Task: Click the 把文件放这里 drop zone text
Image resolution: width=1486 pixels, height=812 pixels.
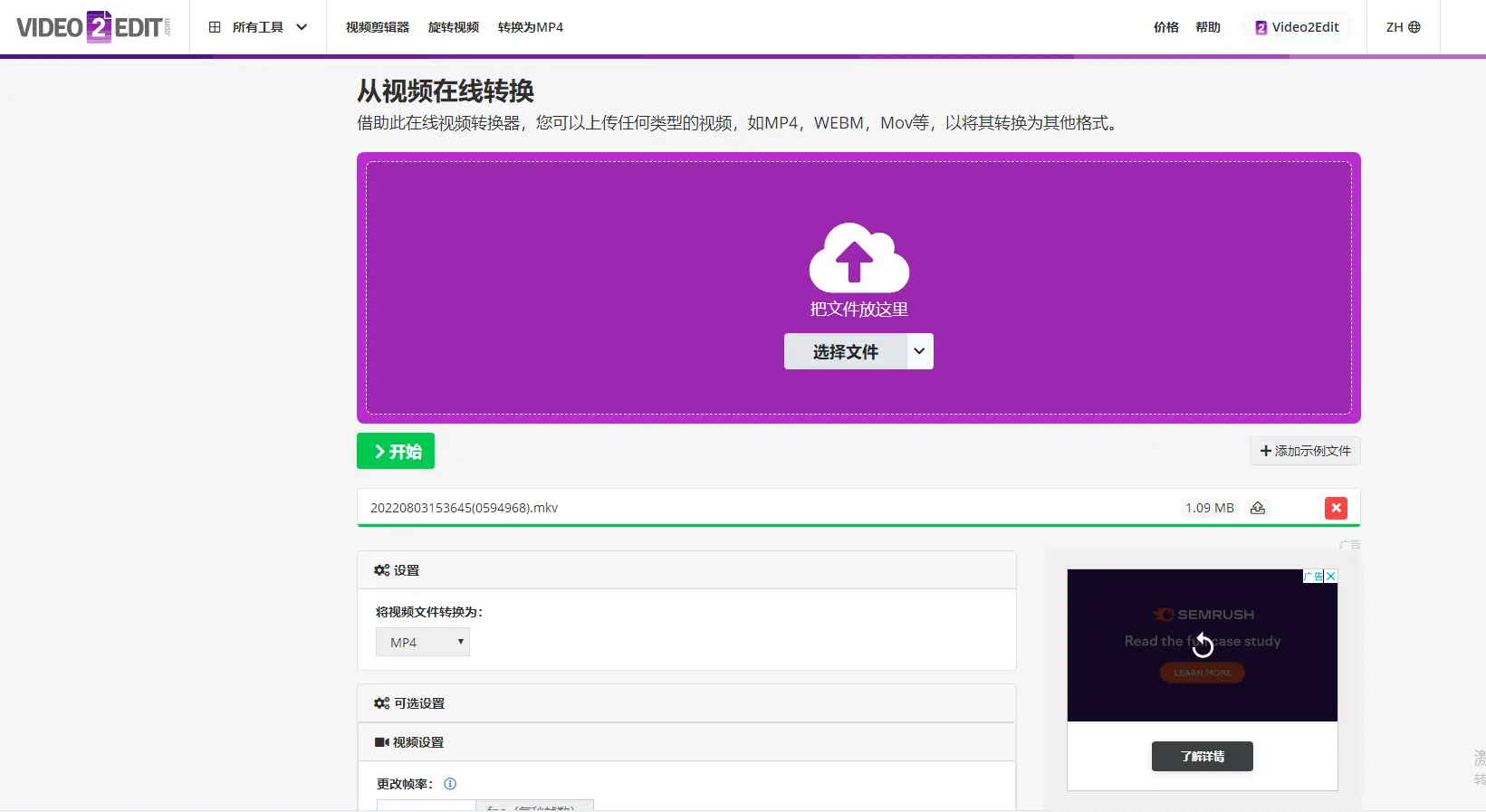Action: point(858,309)
